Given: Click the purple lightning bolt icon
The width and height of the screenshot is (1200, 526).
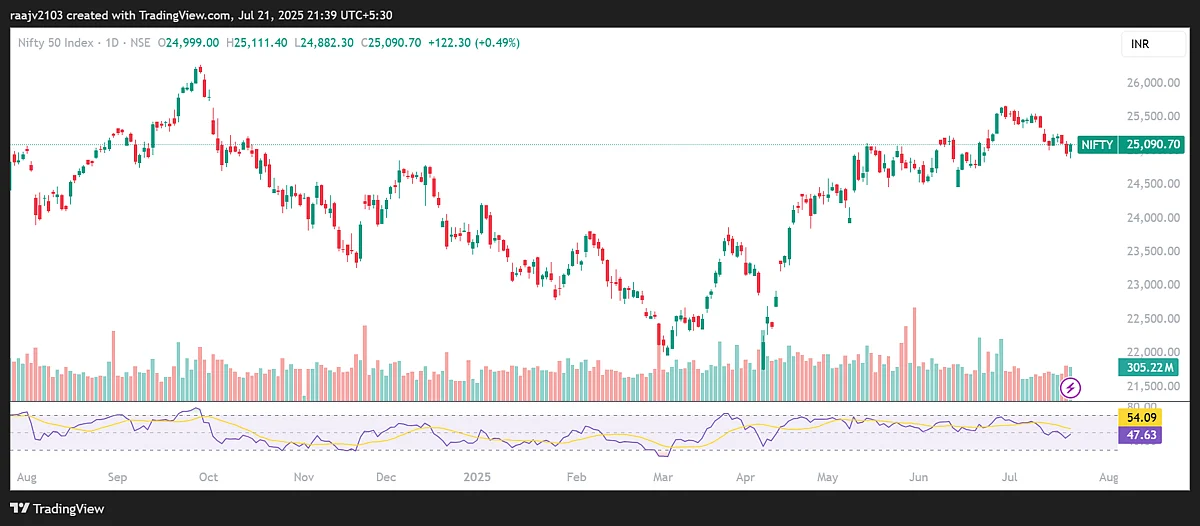Looking at the screenshot, I should pyautogui.click(x=1071, y=387).
